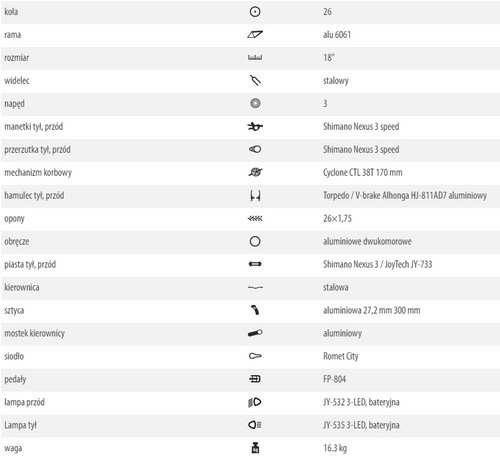This screenshot has height=459, width=500.
Task: Click the rim circle icon for obręcze
Action: [x=255, y=241]
